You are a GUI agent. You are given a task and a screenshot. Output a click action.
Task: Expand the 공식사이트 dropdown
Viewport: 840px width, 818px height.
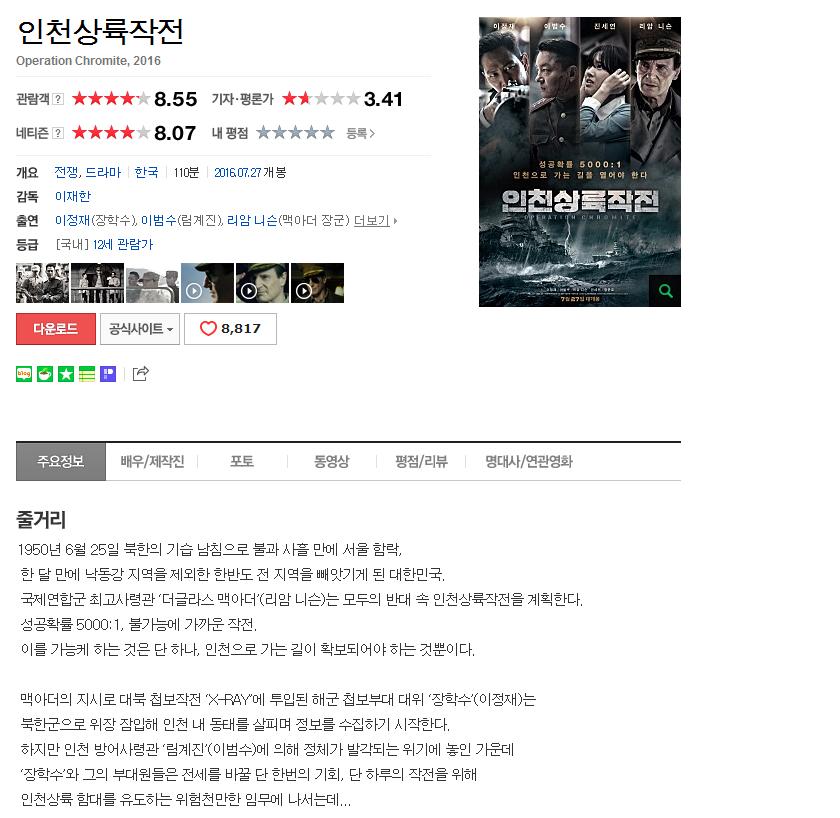(140, 329)
